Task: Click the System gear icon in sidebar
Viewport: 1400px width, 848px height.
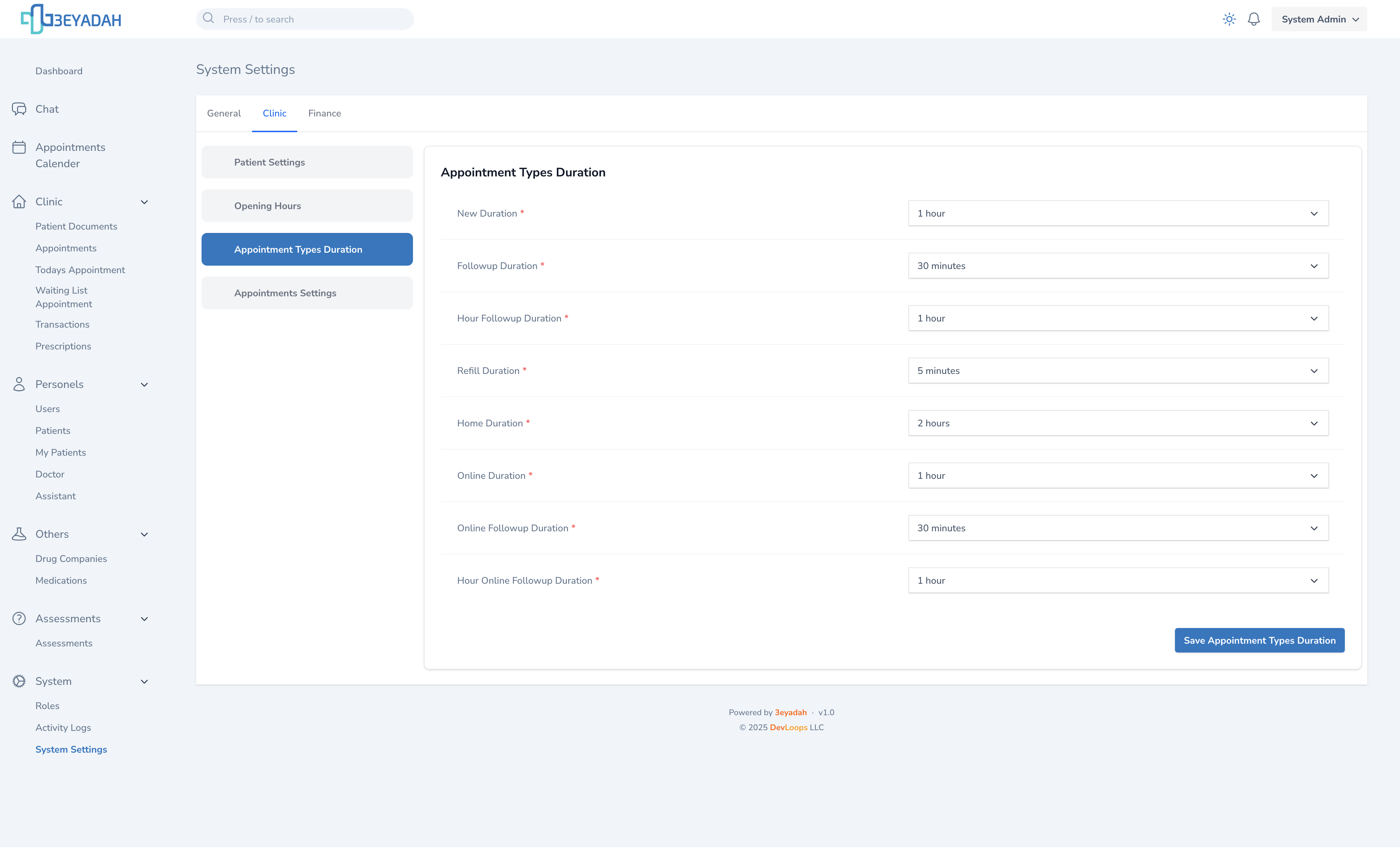Action: coord(19,681)
